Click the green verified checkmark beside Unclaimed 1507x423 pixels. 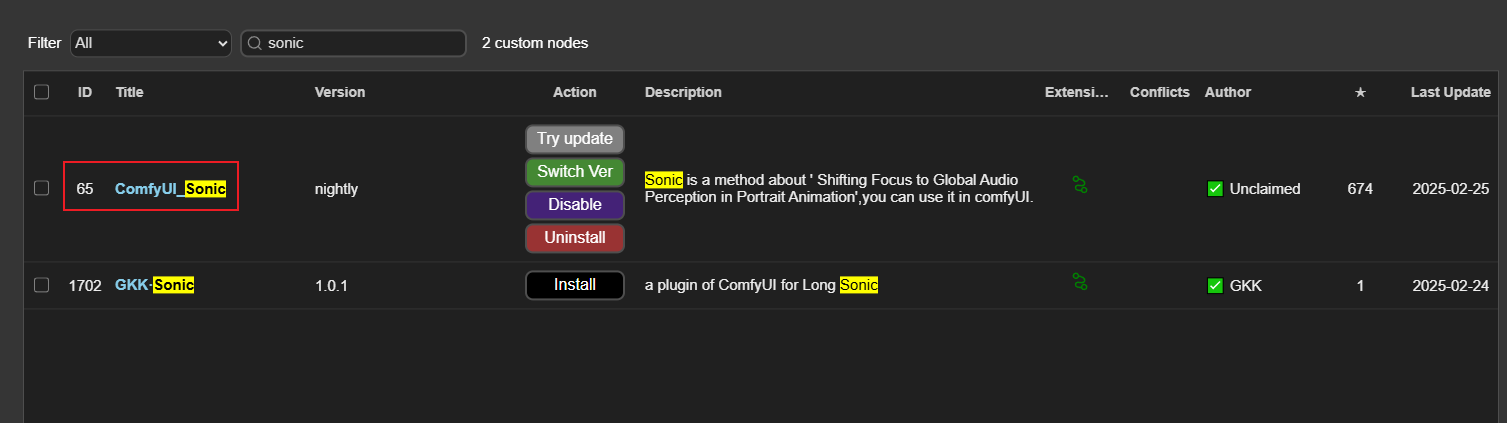[1215, 188]
